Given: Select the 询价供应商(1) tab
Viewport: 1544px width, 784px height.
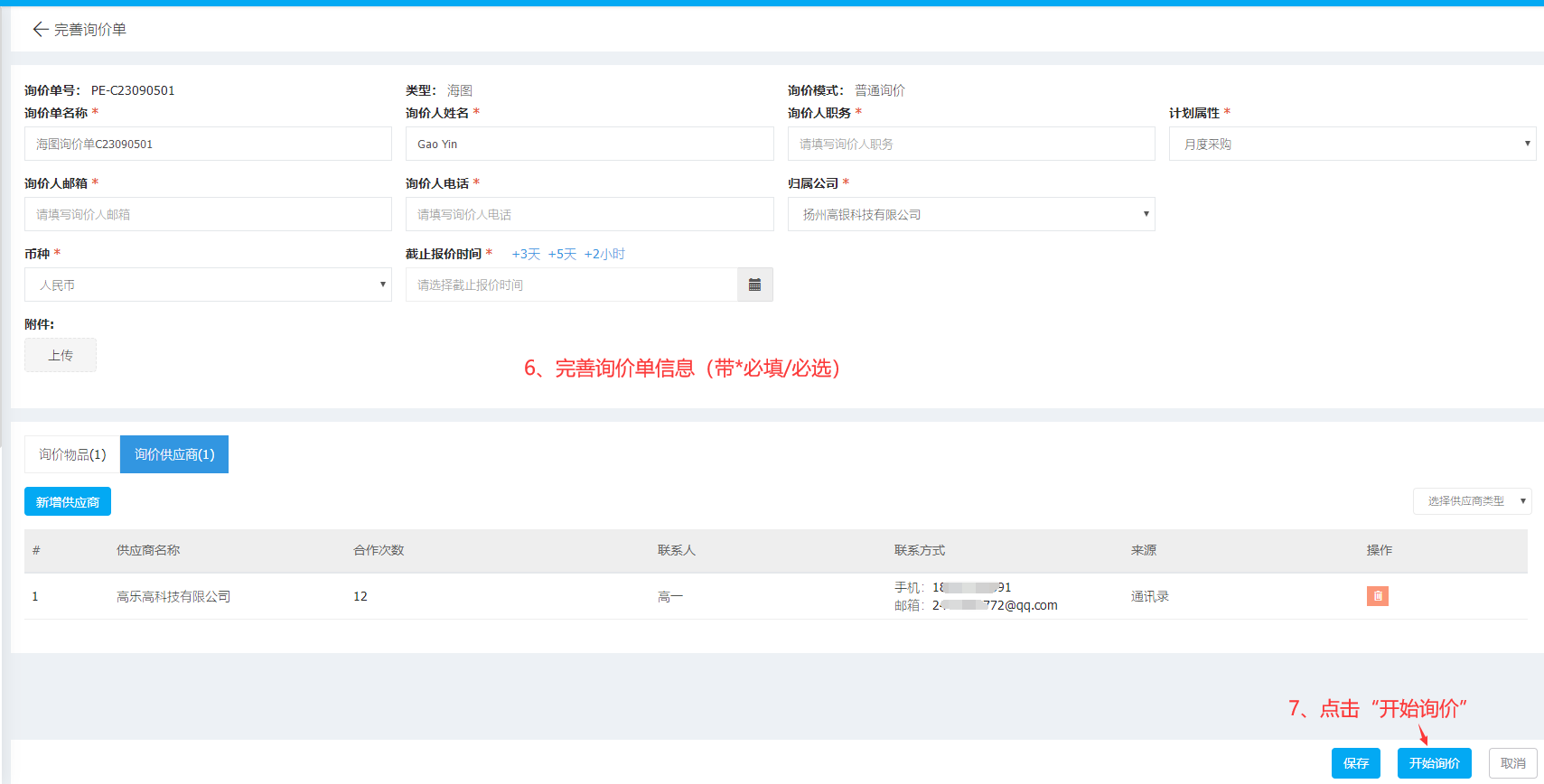Looking at the screenshot, I should [174, 454].
